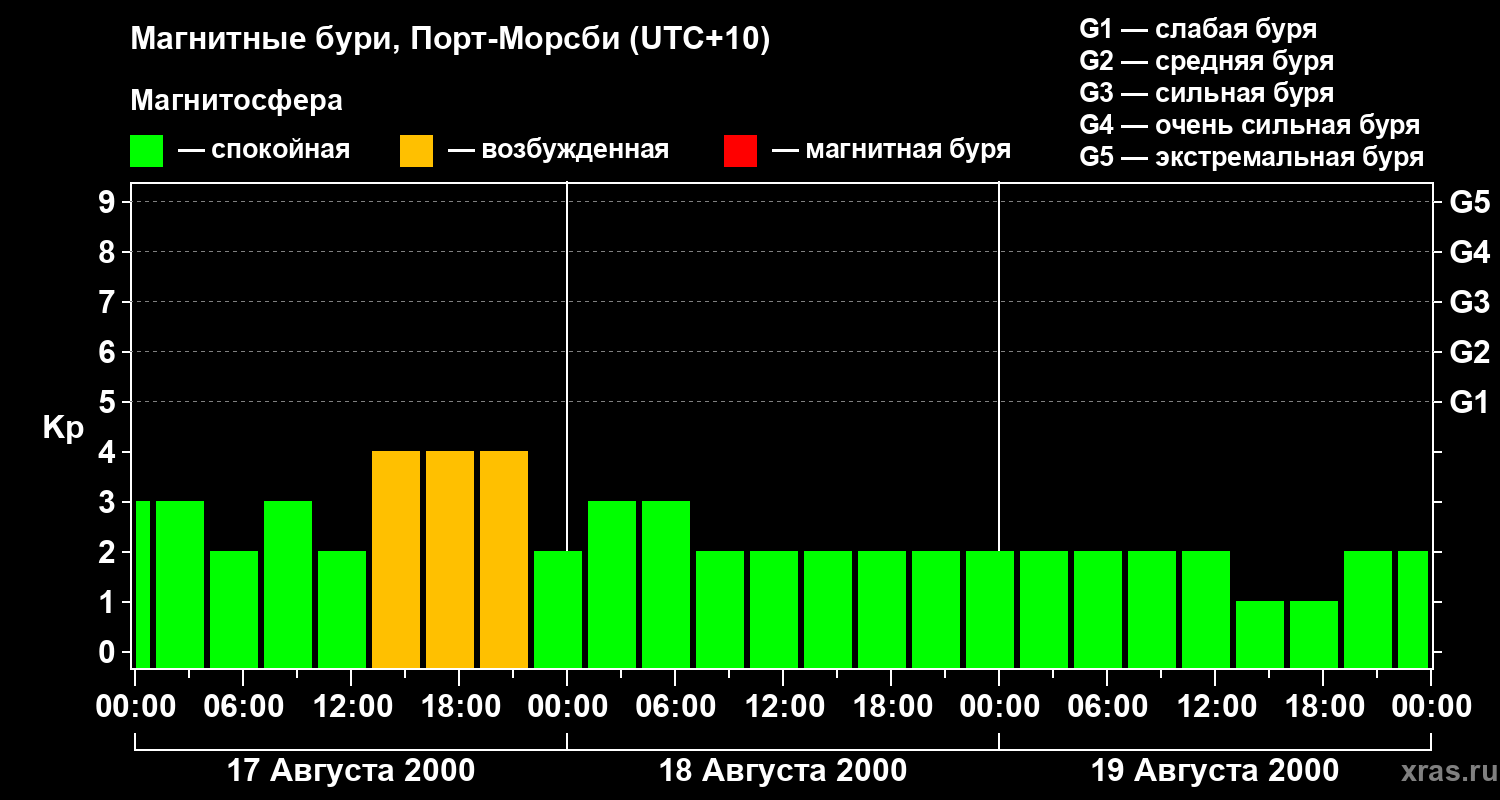The width and height of the screenshot is (1500, 800).
Task: Click the 'Kp' vertical axis title
Action: 63,428
